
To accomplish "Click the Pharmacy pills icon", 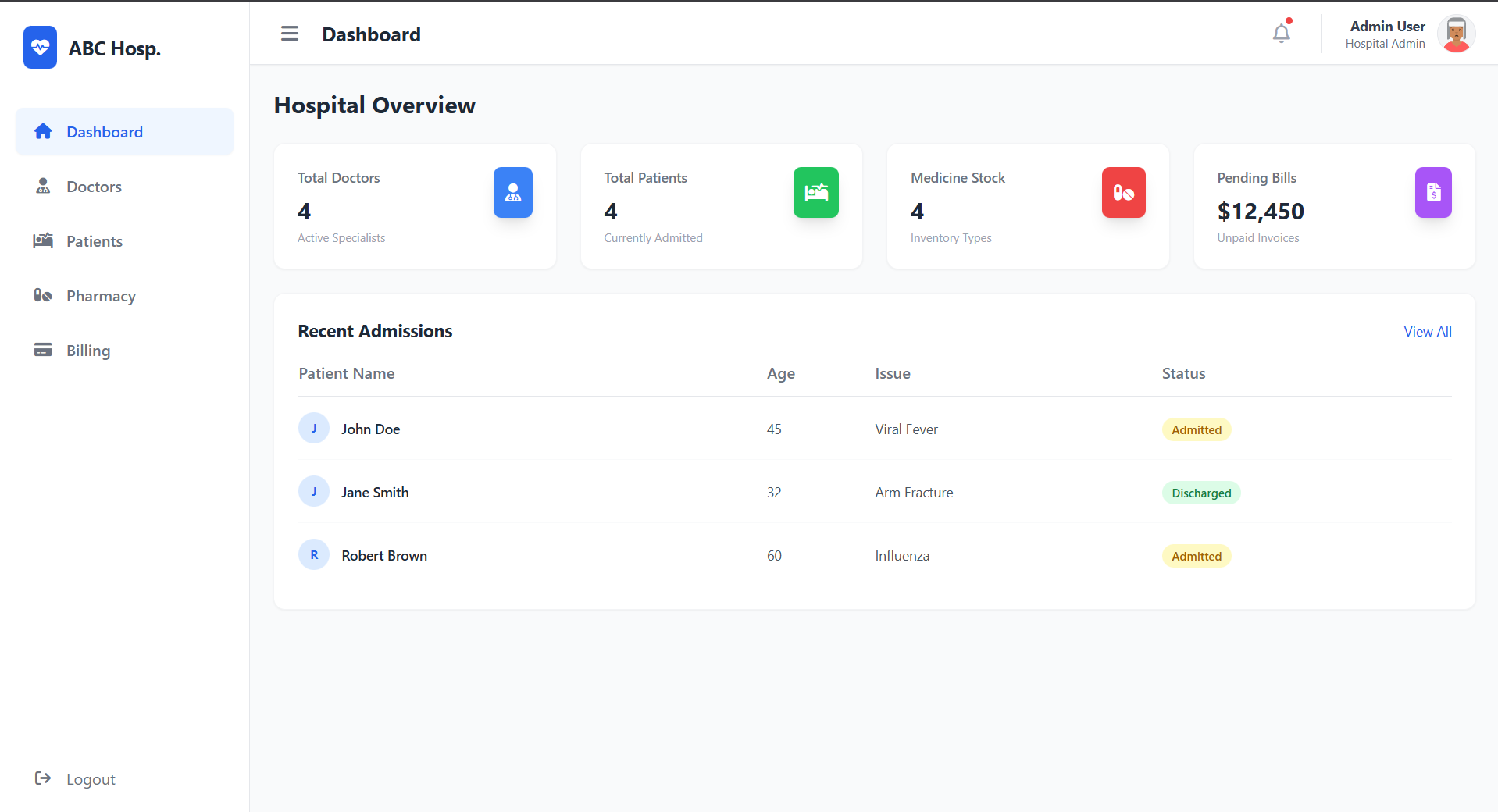I will (x=43, y=295).
